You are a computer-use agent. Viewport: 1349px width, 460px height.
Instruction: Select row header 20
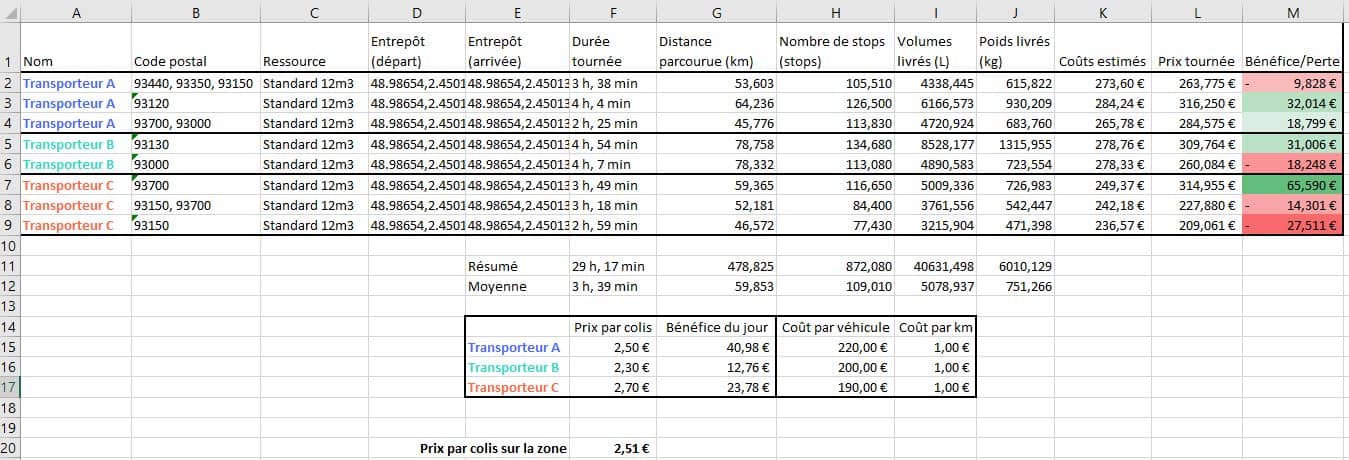click(x=9, y=448)
